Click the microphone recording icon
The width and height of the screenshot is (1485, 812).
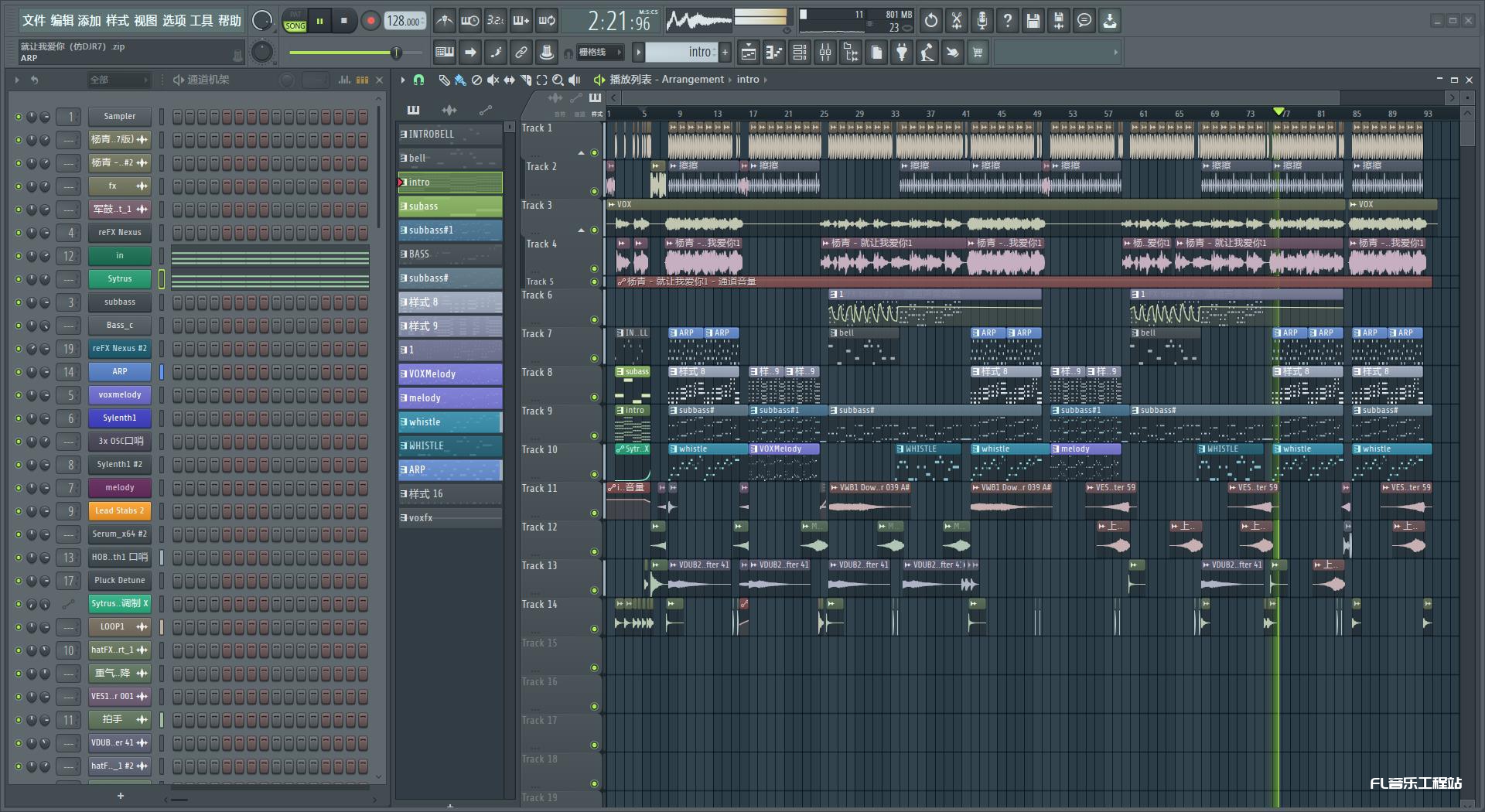click(x=981, y=21)
